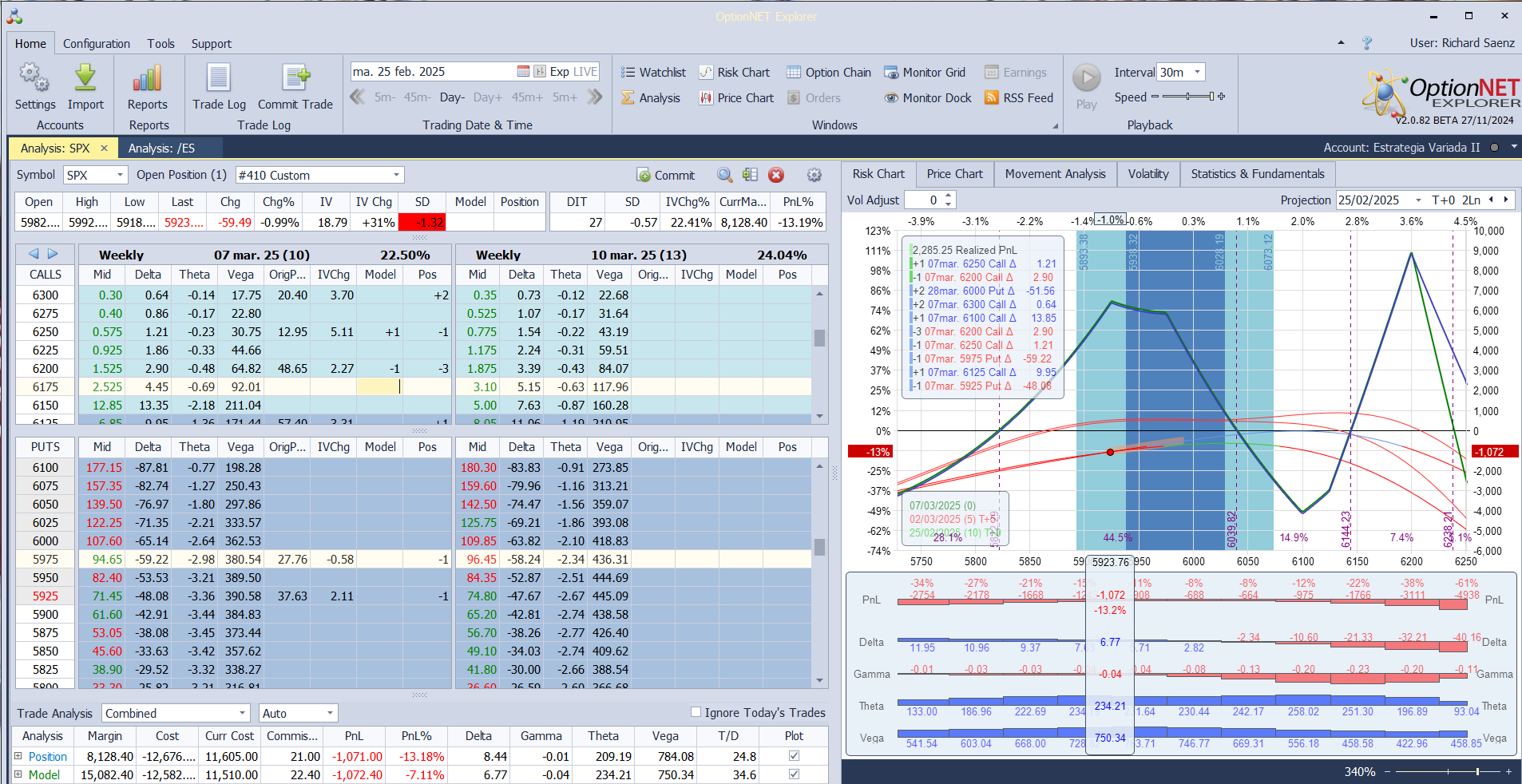Toggle Plot checkbox for Position row

(794, 756)
